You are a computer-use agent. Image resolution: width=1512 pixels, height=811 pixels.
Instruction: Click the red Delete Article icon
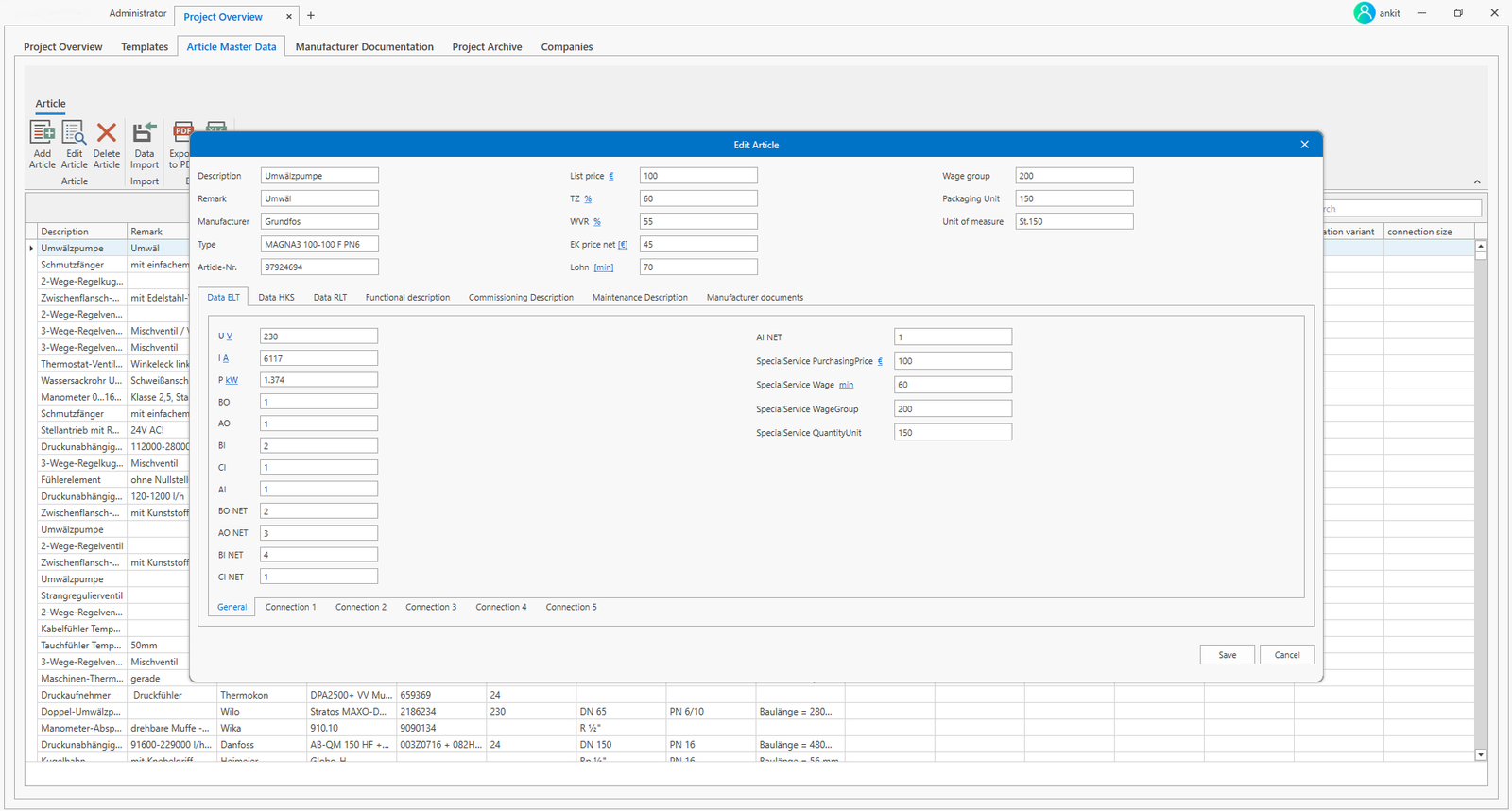[107, 134]
